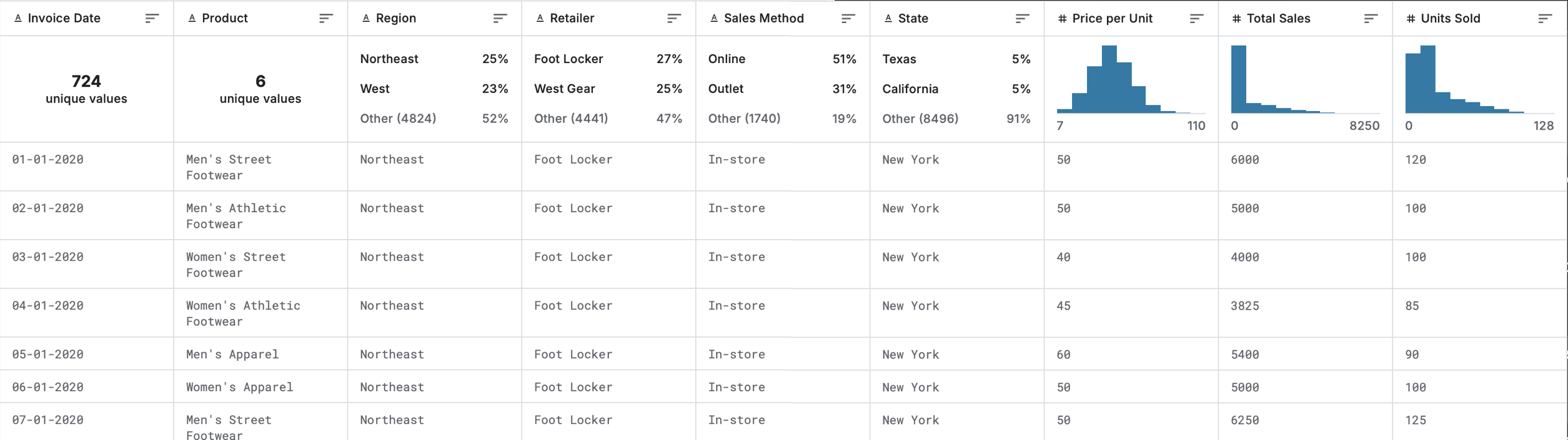
Task: Toggle the Northeast value filter in Region summary
Action: pos(389,59)
